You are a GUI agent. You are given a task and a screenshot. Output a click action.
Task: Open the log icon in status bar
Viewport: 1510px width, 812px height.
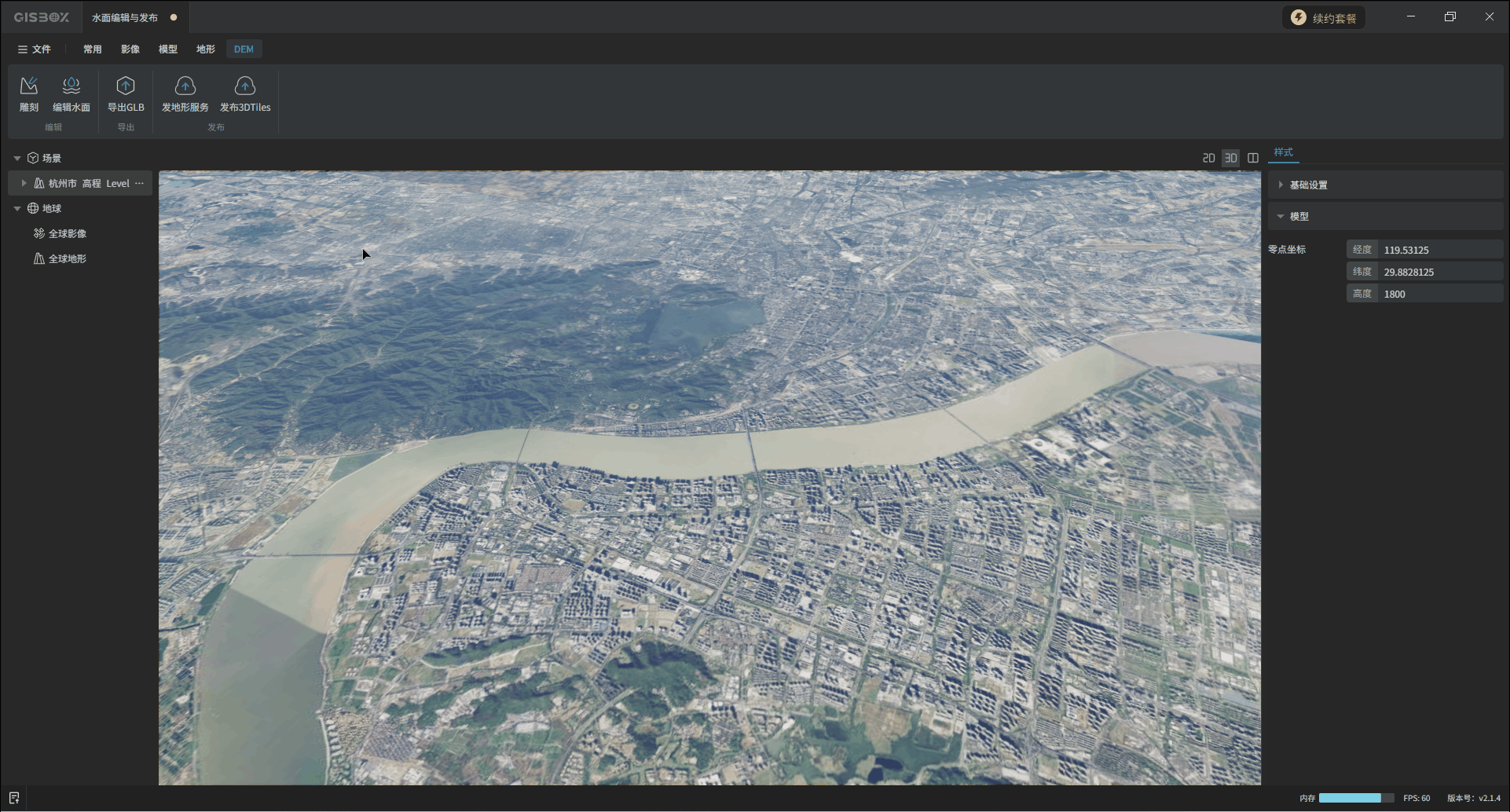(x=14, y=798)
